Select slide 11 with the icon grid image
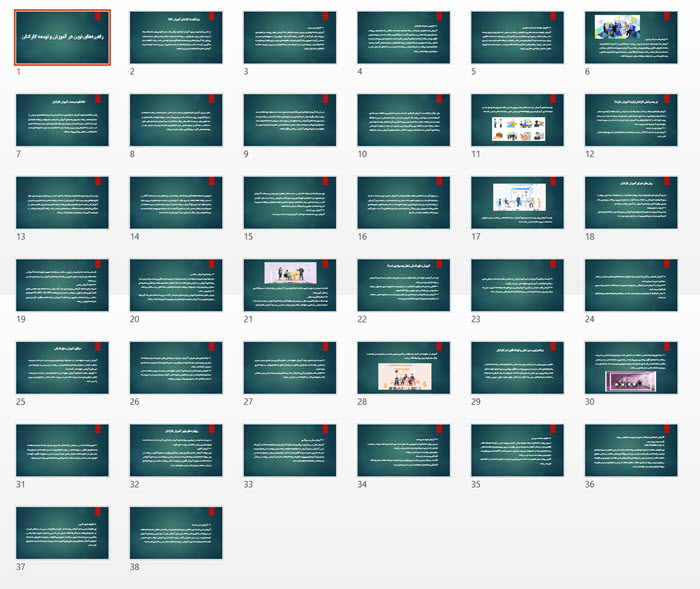Screen dimensions: 700x589 (x=517, y=120)
